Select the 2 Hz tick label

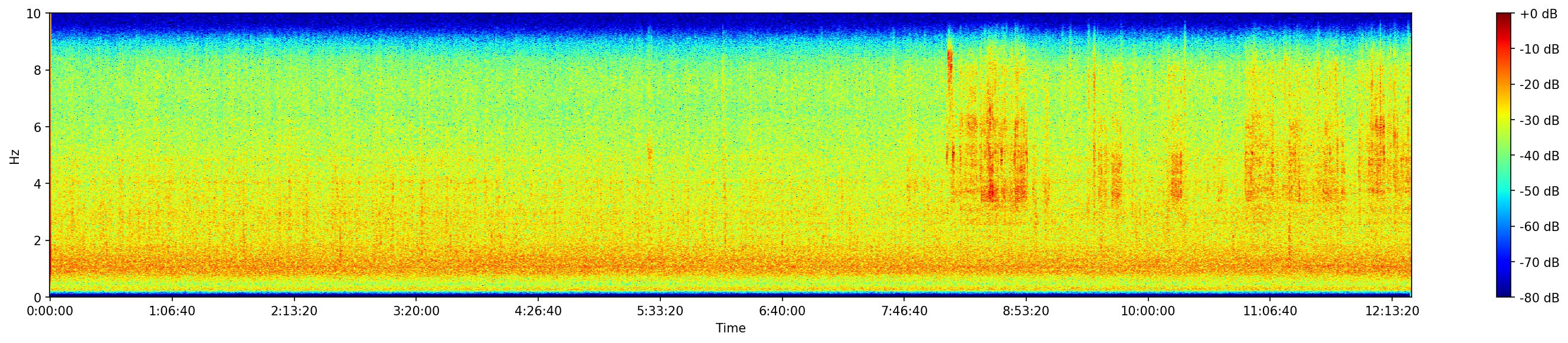click(37, 241)
